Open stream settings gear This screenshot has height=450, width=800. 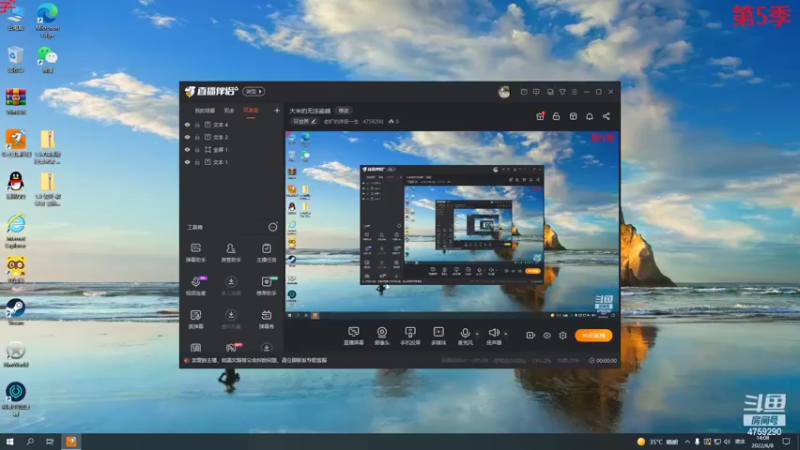pyautogui.click(x=563, y=335)
